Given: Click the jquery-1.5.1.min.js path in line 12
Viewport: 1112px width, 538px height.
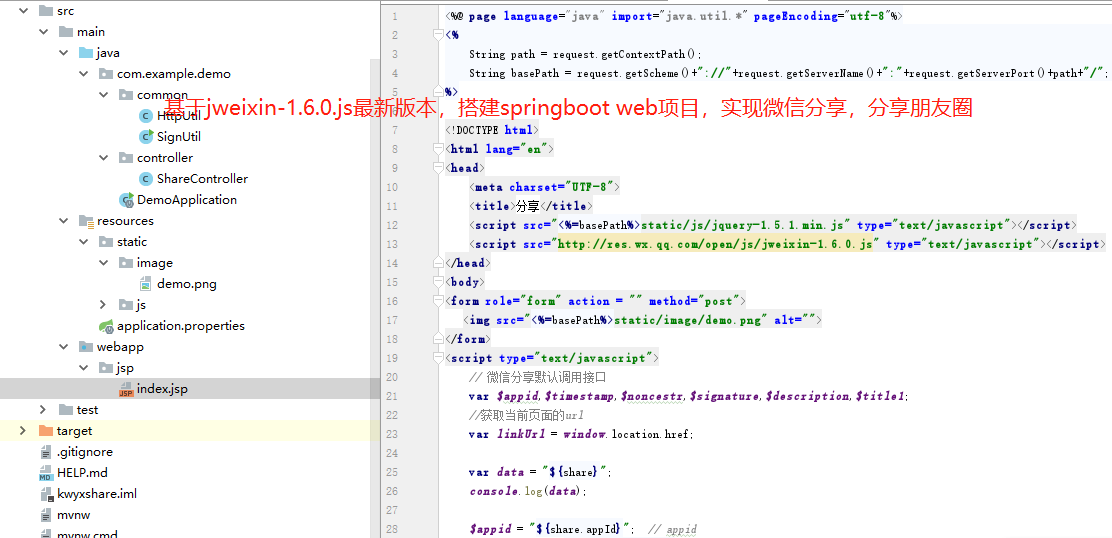Looking at the screenshot, I should pos(742,225).
